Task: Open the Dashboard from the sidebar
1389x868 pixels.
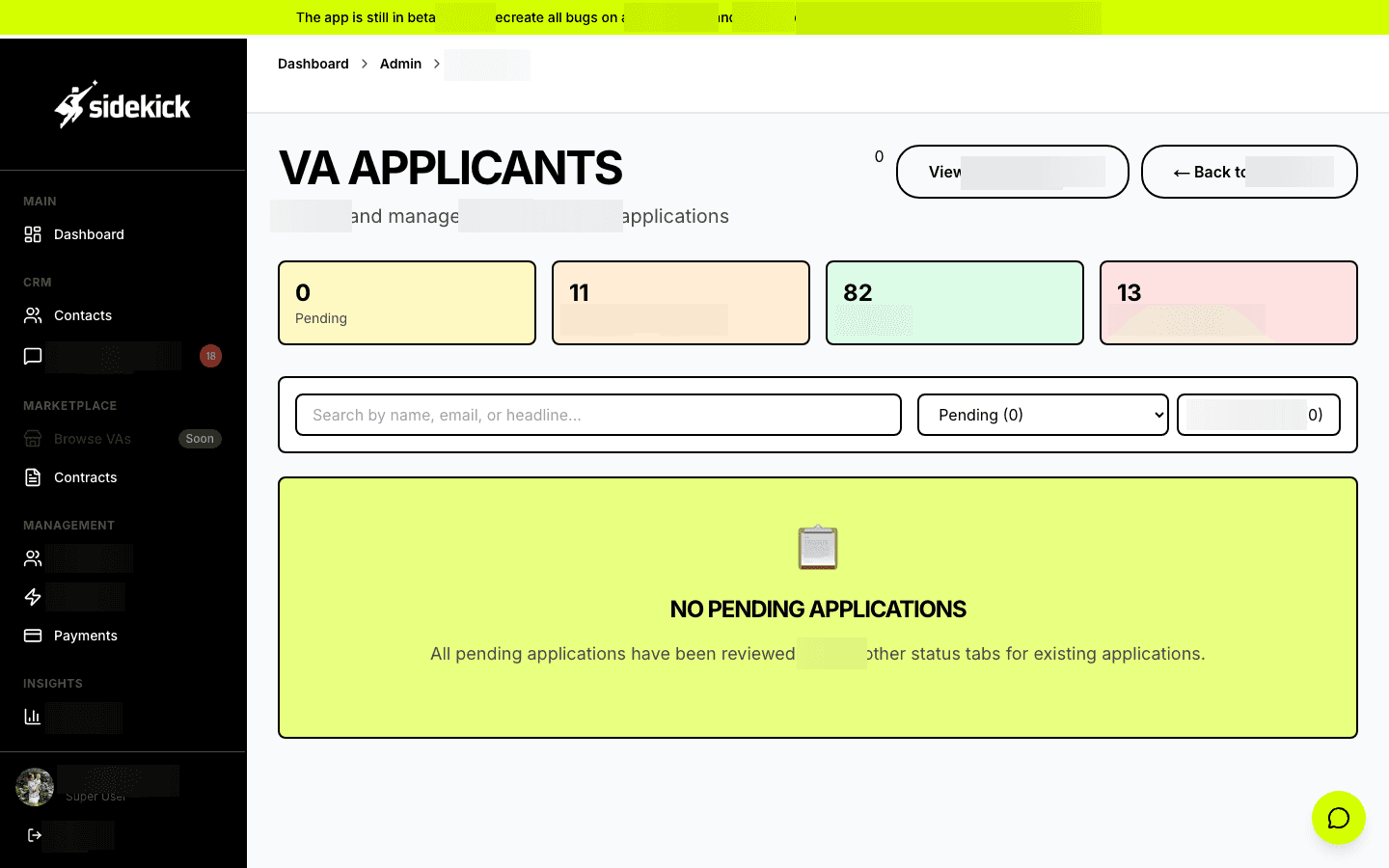Action: point(89,234)
